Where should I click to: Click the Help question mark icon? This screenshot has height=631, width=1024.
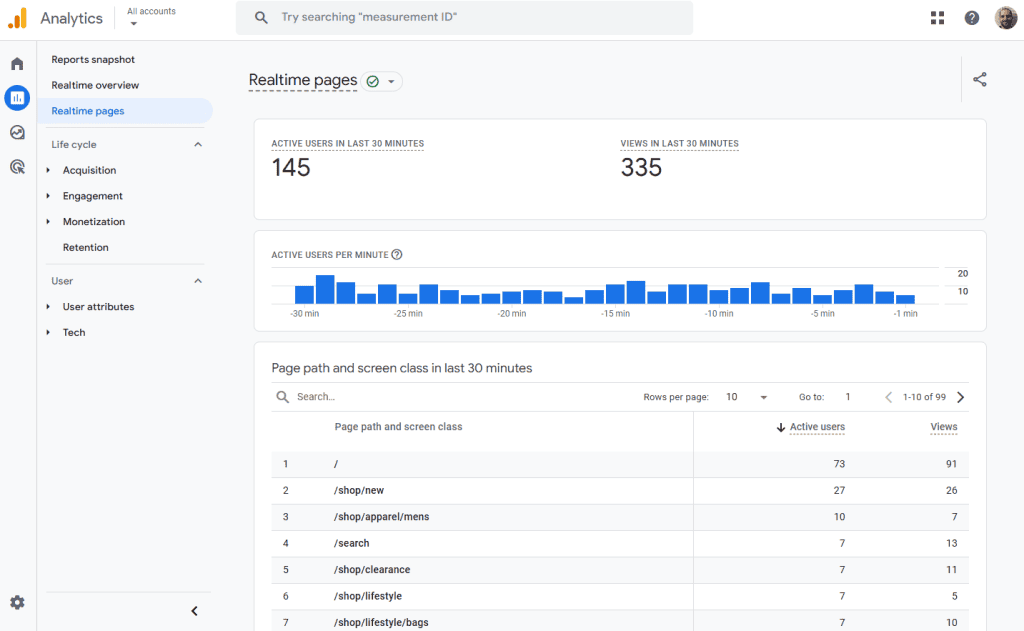[971, 18]
